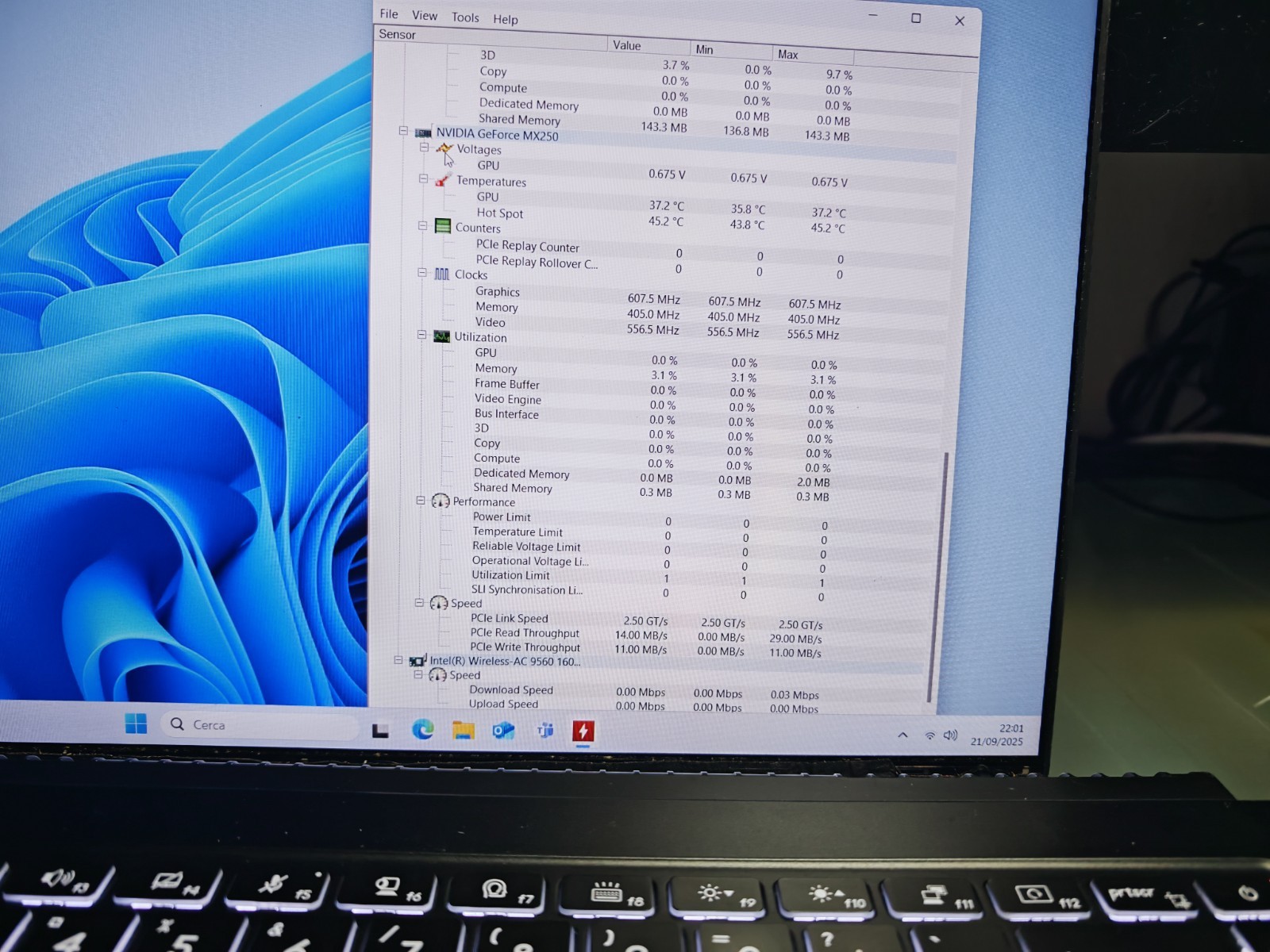This screenshot has height=952, width=1270.
Task: Click the 0.675 V GPU voltage value
Action: point(667,174)
